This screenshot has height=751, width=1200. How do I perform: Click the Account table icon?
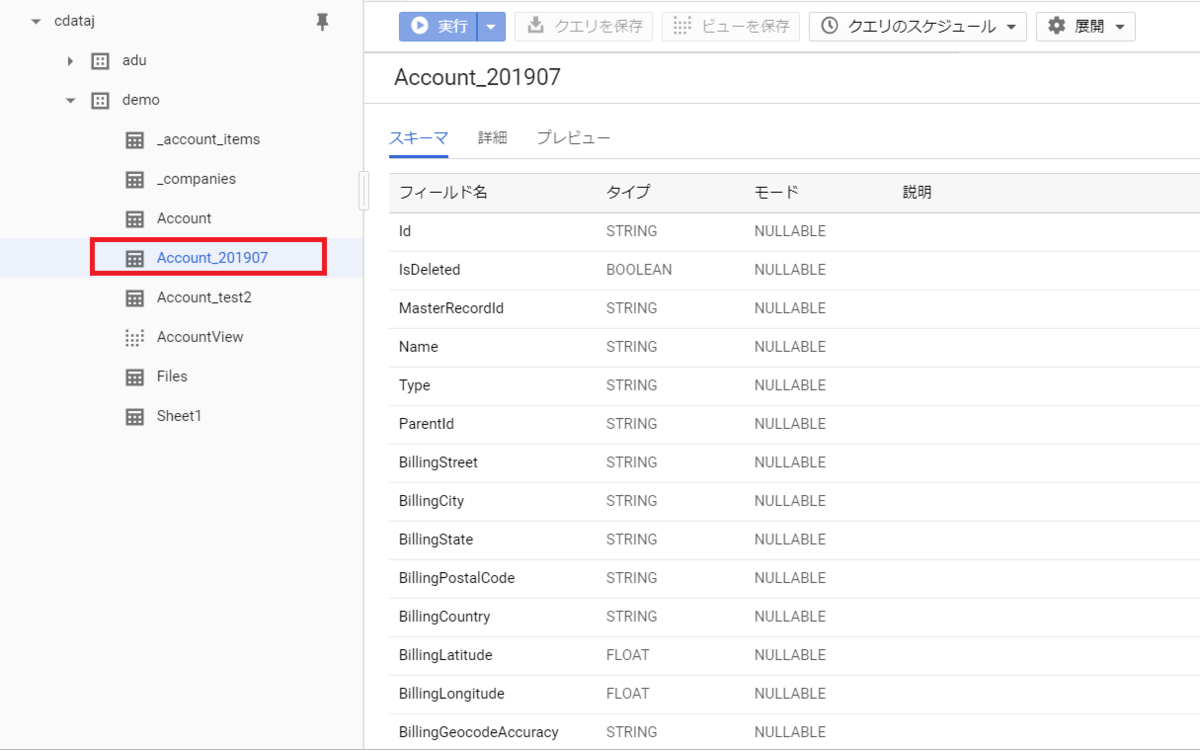tap(135, 219)
